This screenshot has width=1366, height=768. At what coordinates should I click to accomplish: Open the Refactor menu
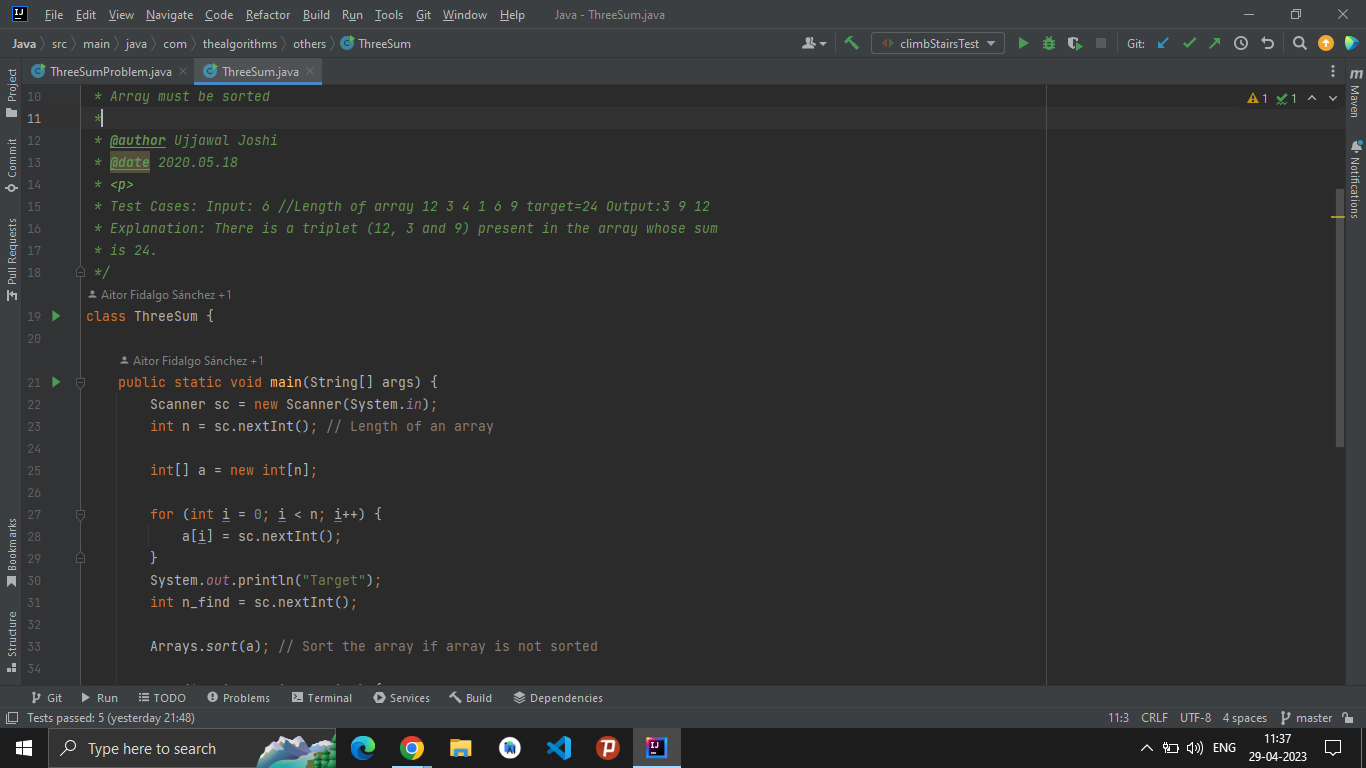(268, 15)
